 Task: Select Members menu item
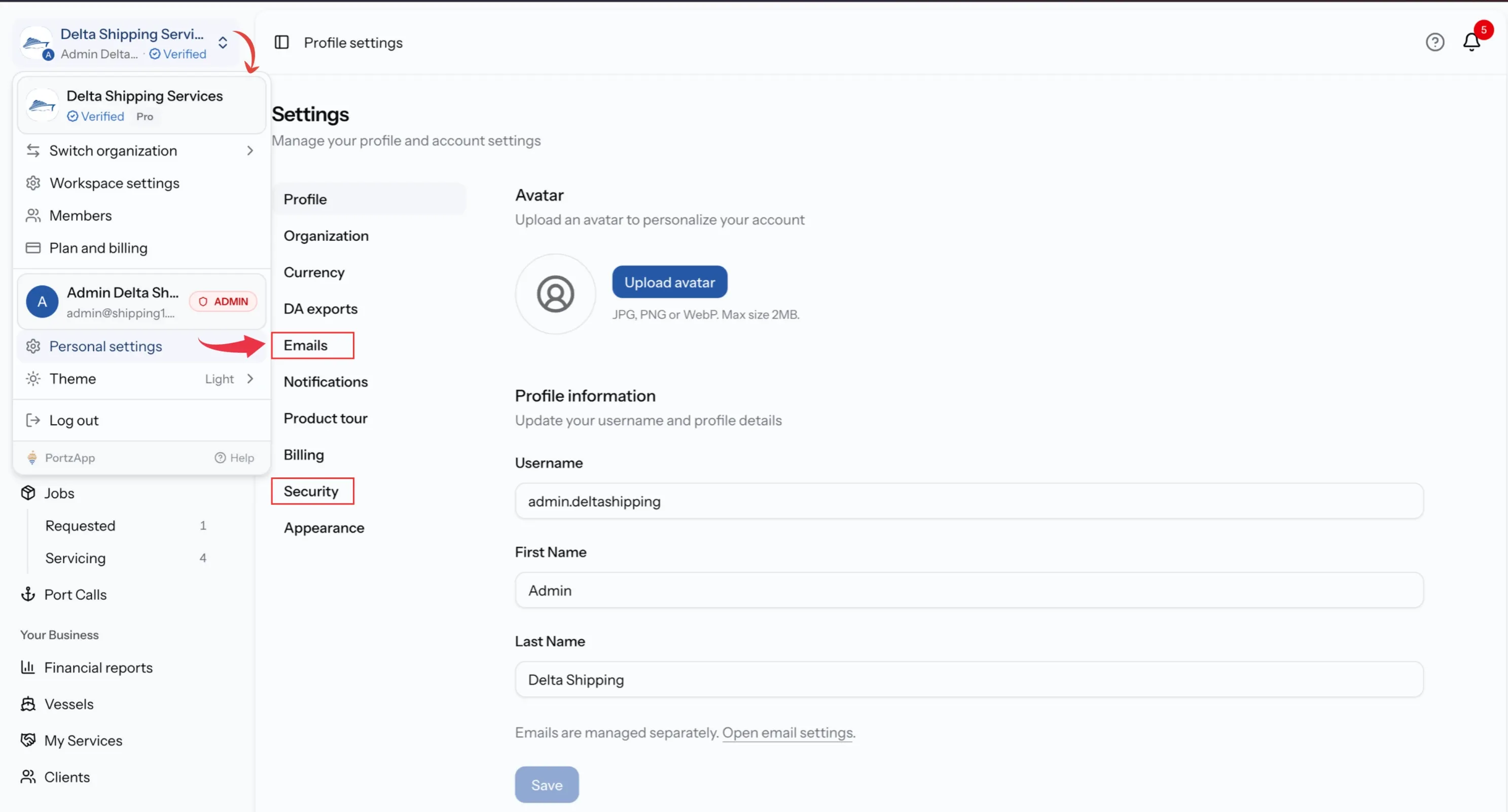coord(141,215)
